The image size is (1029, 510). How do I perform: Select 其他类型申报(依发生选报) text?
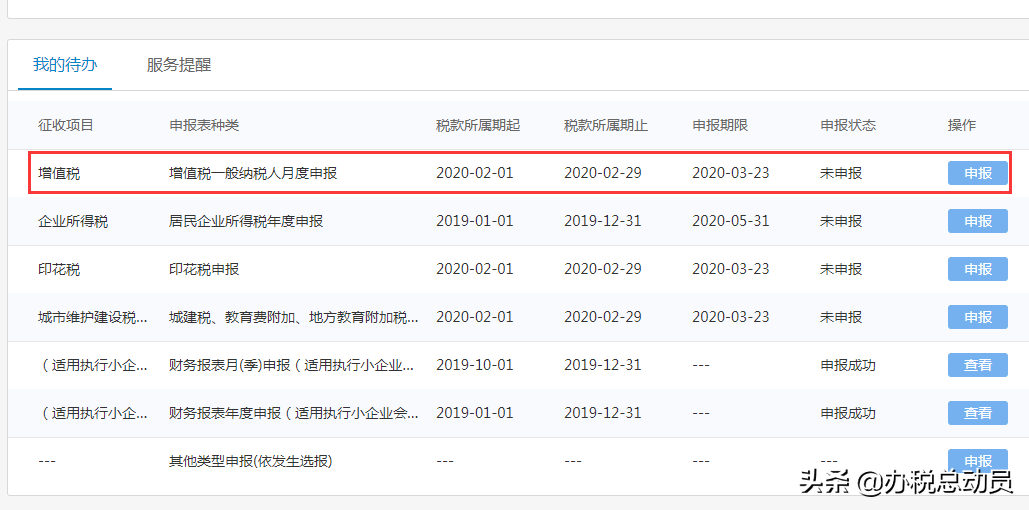tap(251, 461)
